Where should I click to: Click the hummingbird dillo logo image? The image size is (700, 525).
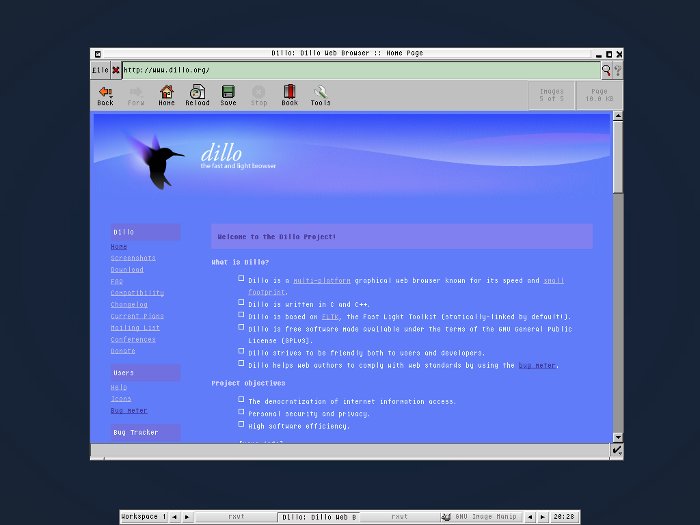coord(157,160)
